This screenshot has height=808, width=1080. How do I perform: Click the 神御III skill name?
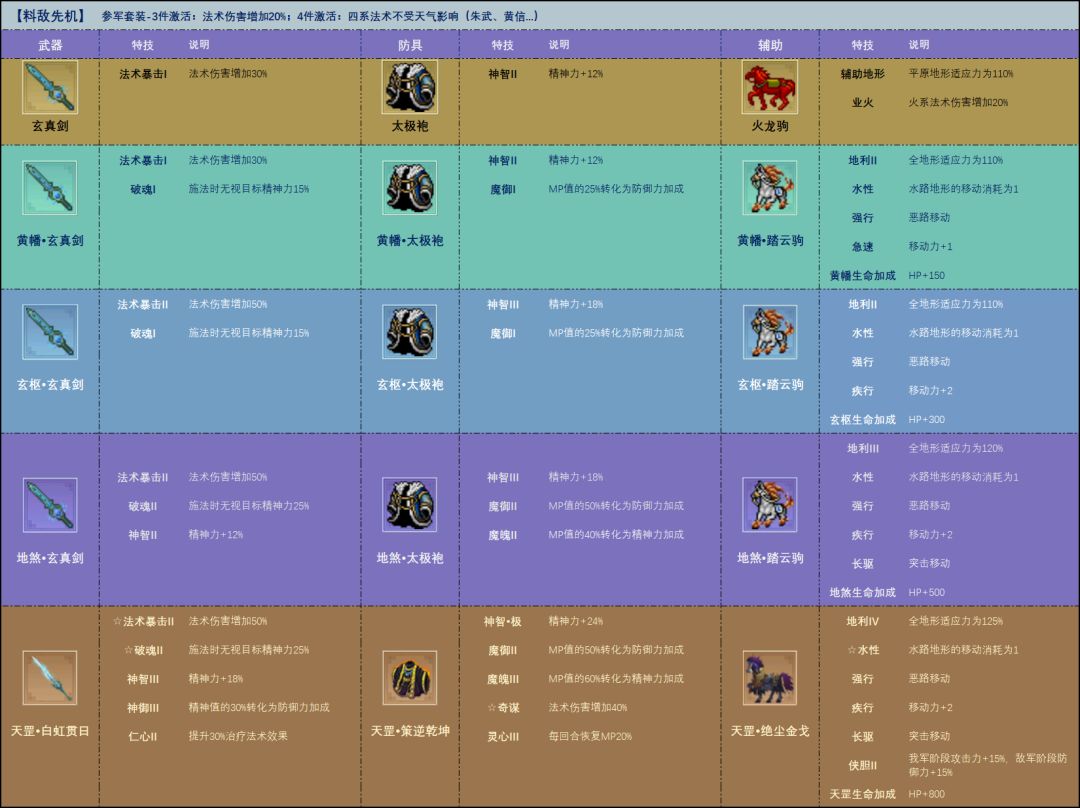(x=143, y=707)
